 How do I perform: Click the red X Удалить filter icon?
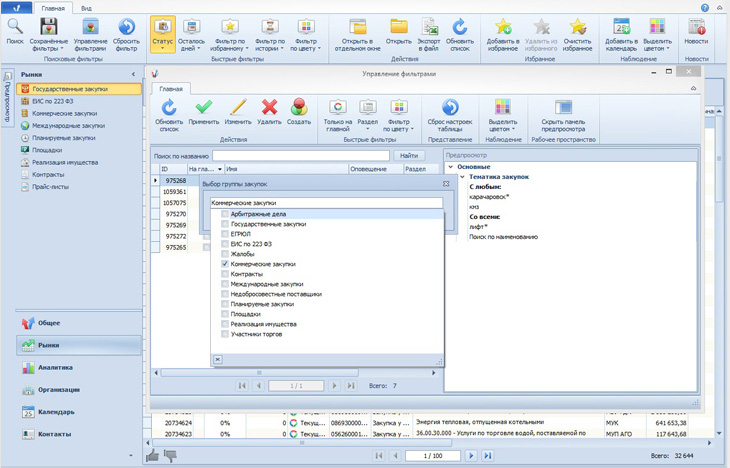point(269,109)
